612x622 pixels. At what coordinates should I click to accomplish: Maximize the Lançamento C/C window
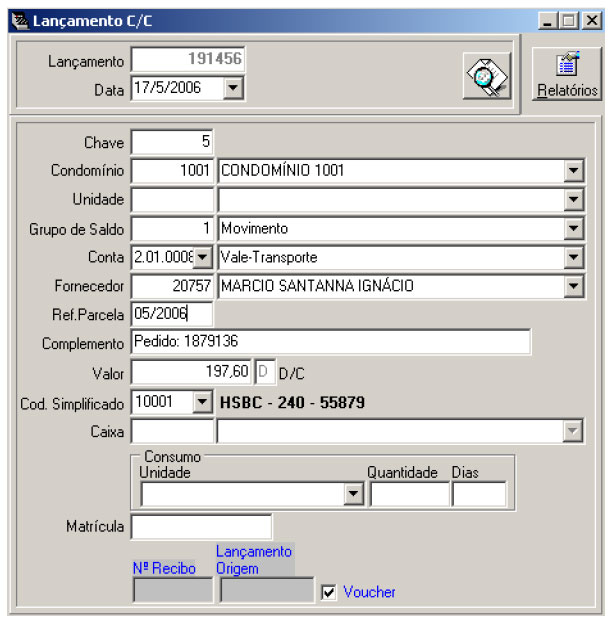coord(568,20)
